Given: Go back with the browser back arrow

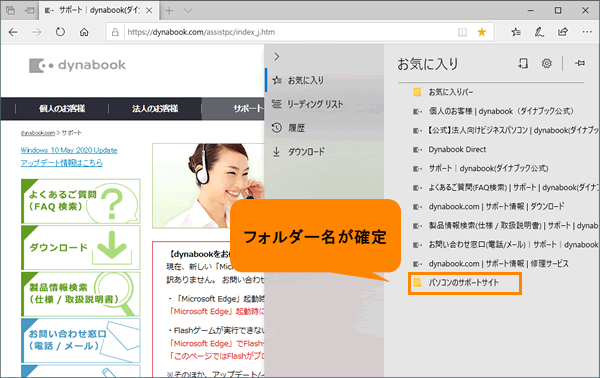Looking at the screenshot, I should 13,32.
